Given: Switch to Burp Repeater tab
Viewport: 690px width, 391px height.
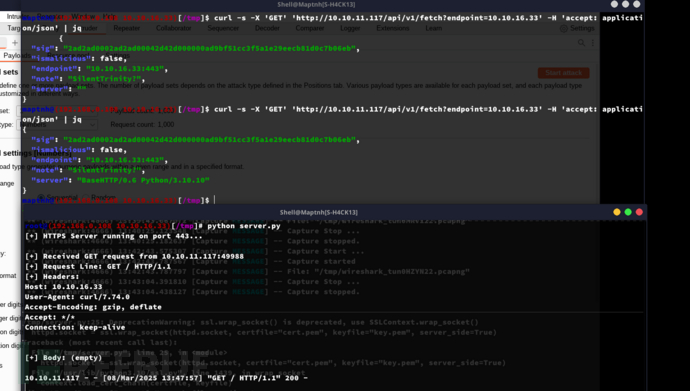Looking at the screenshot, I should [x=126, y=28].
